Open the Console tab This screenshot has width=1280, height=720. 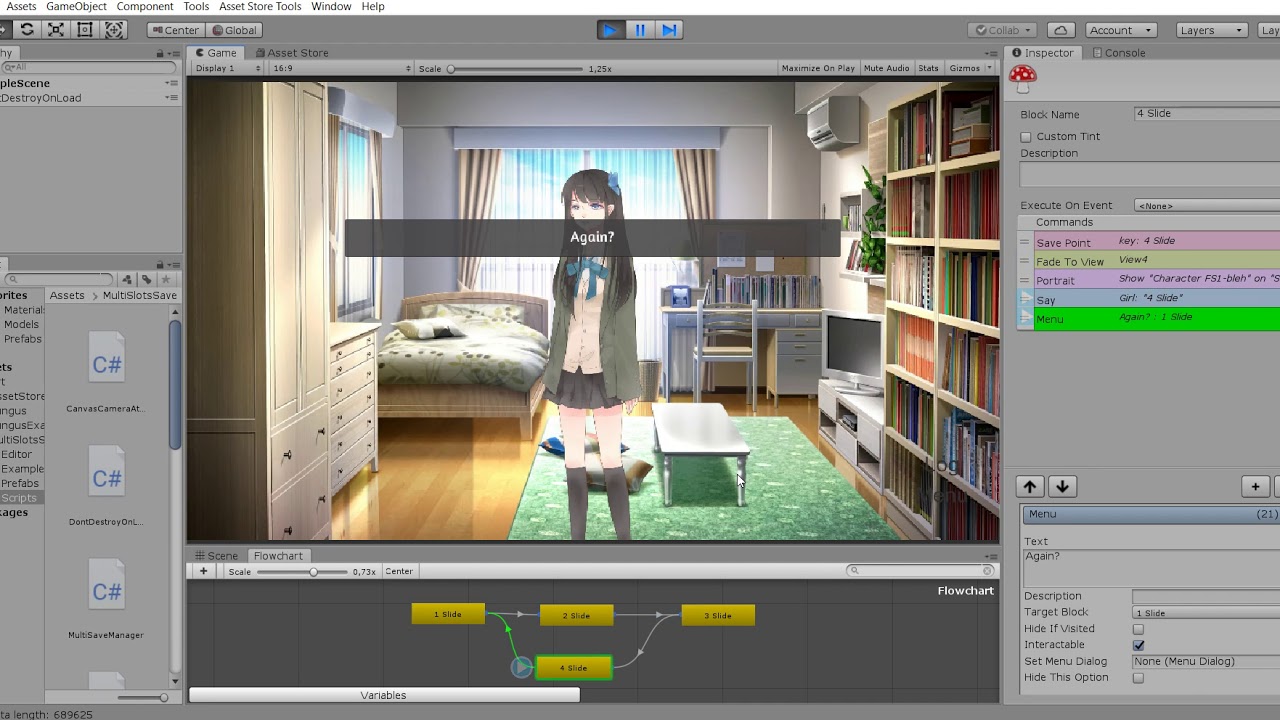pos(1119,53)
